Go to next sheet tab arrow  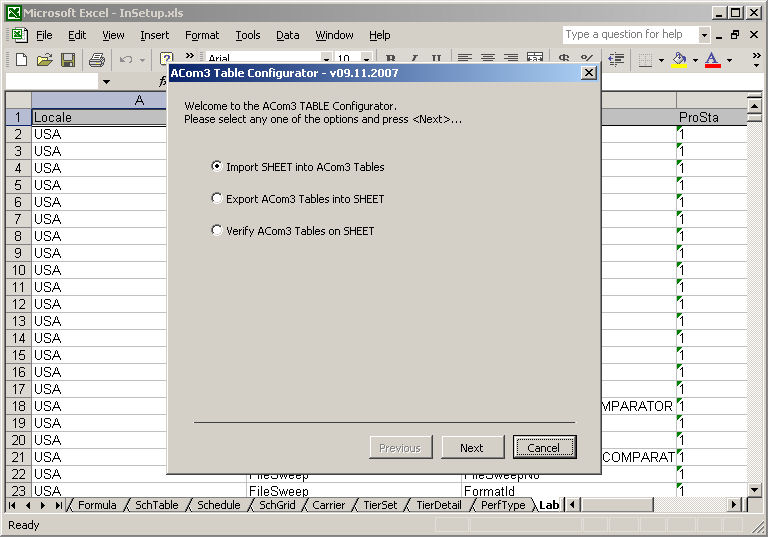(x=43, y=505)
